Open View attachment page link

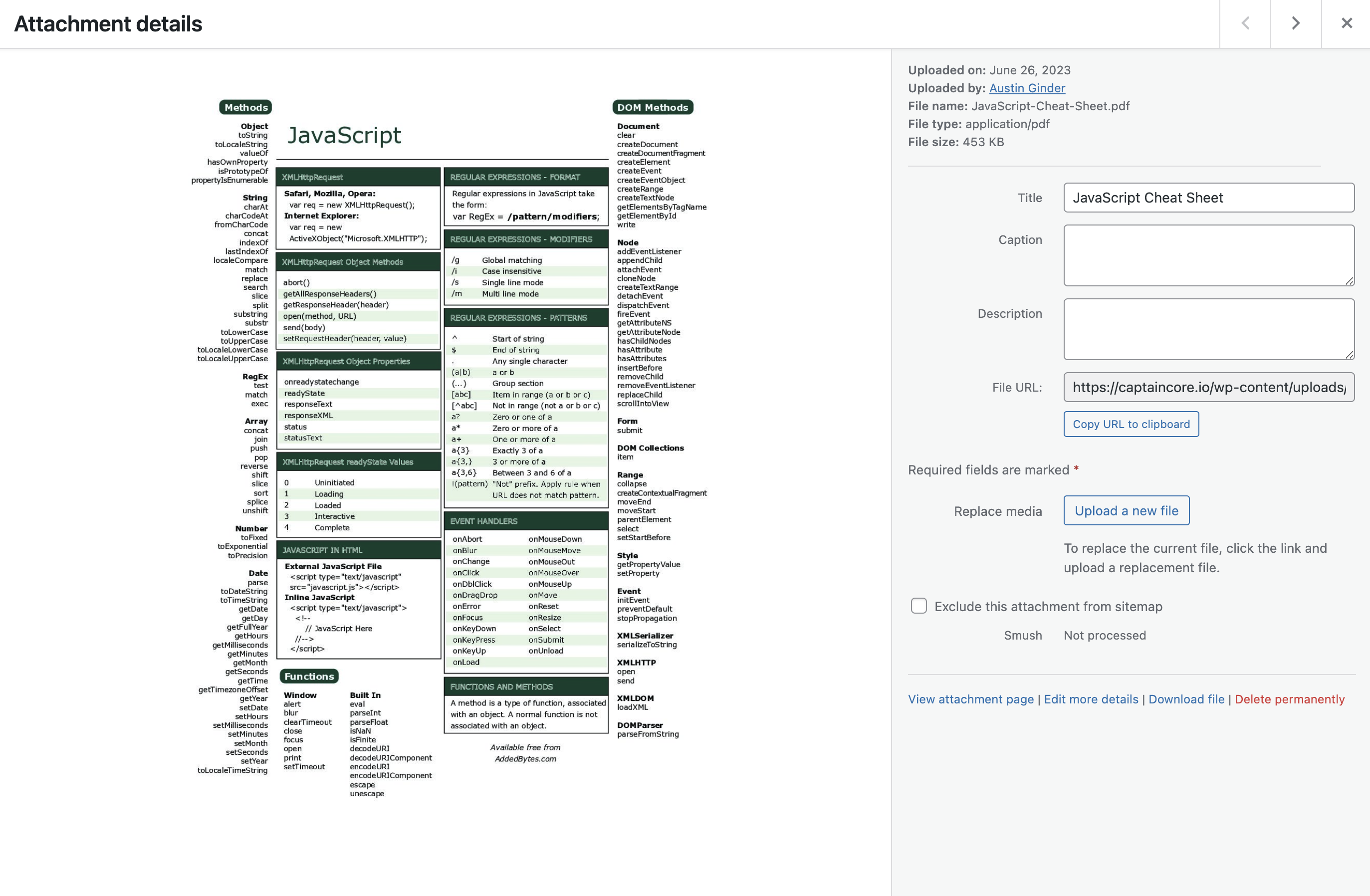click(970, 699)
